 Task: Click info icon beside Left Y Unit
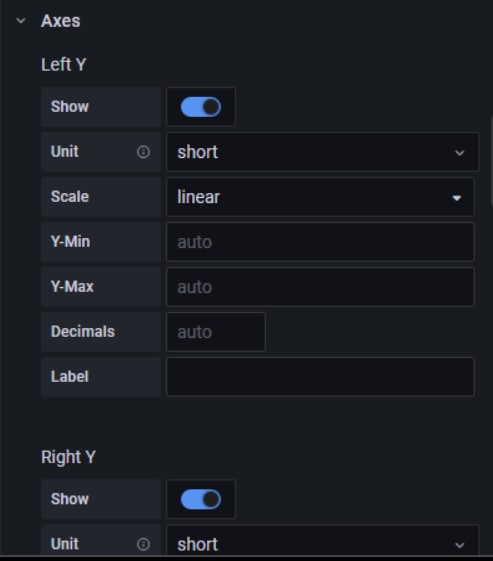tap(143, 152)
